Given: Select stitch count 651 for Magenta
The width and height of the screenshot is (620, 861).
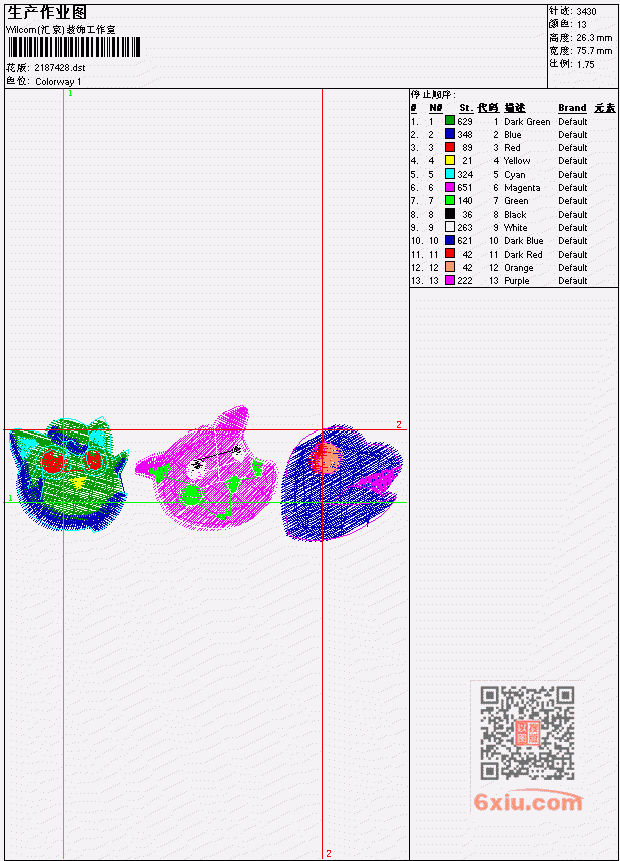Looking at the screenshot, I should point(465,188).
